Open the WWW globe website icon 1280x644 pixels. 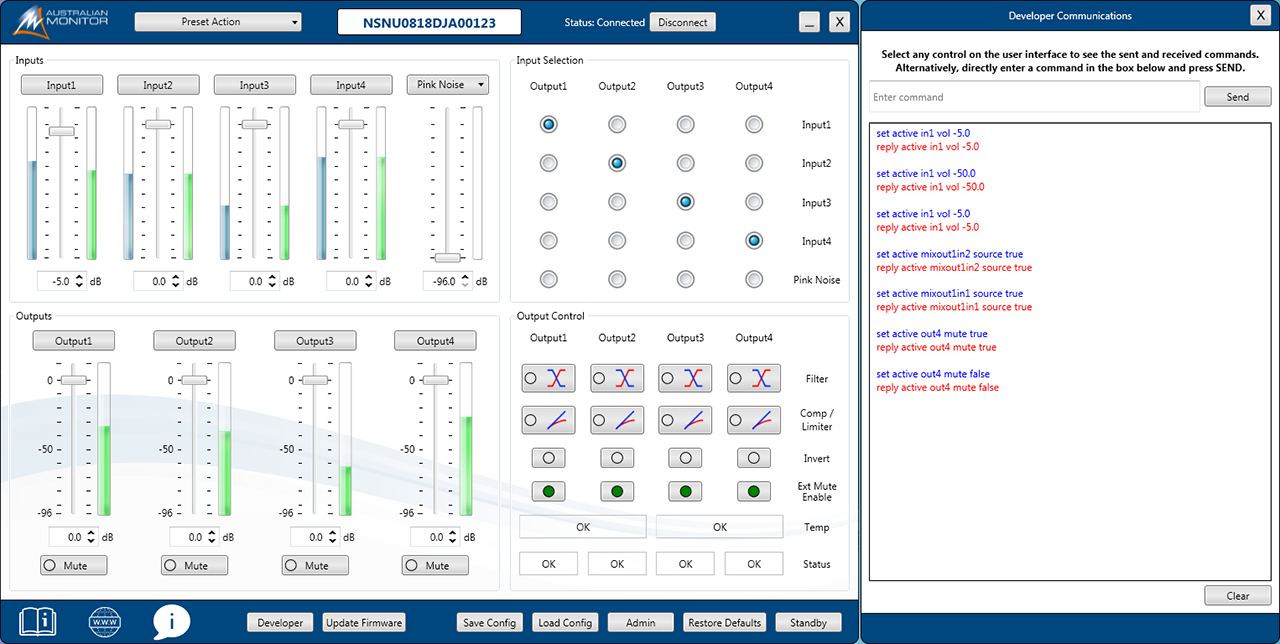coord(104,621)
